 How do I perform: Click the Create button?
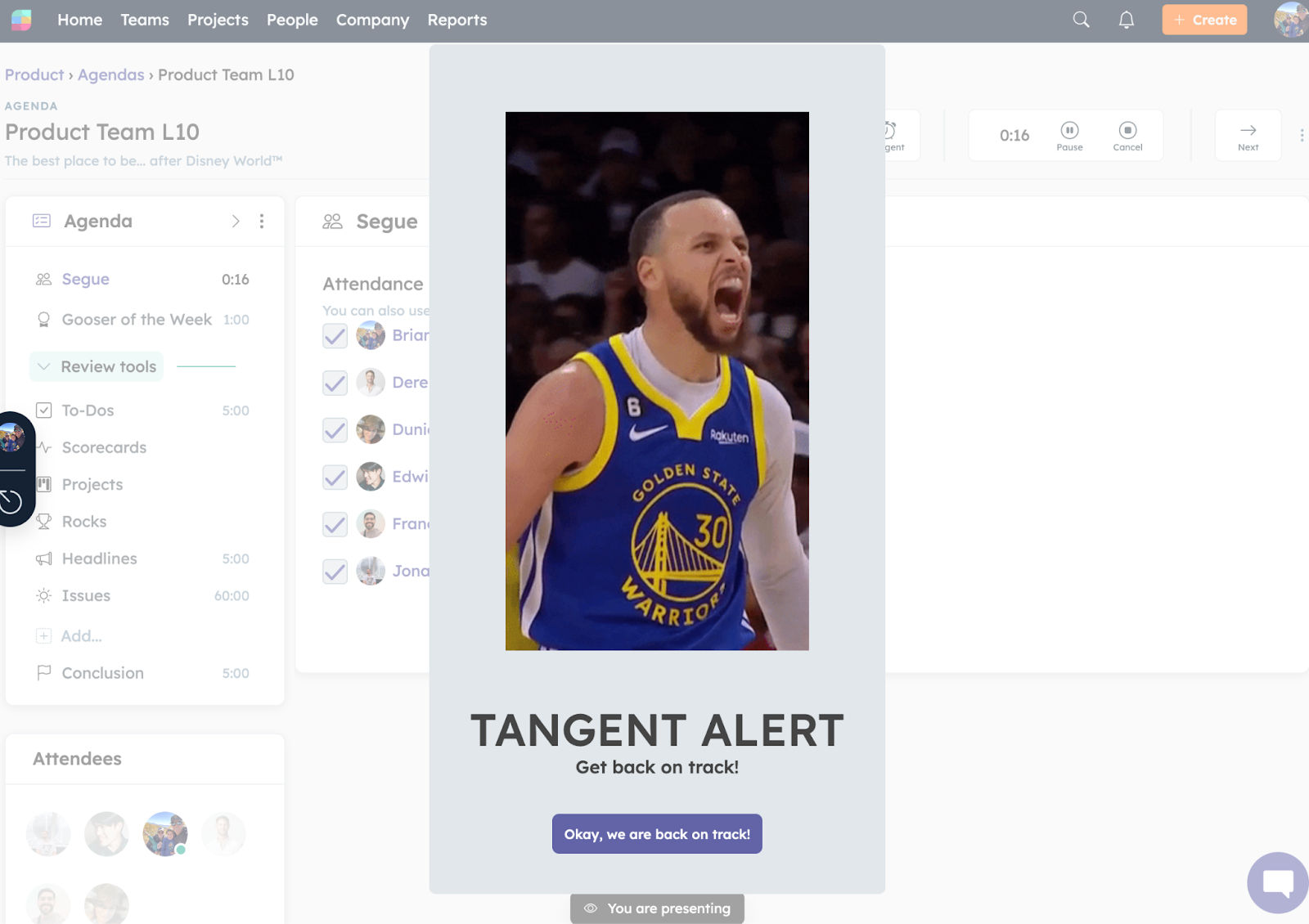pos(1204,20)
